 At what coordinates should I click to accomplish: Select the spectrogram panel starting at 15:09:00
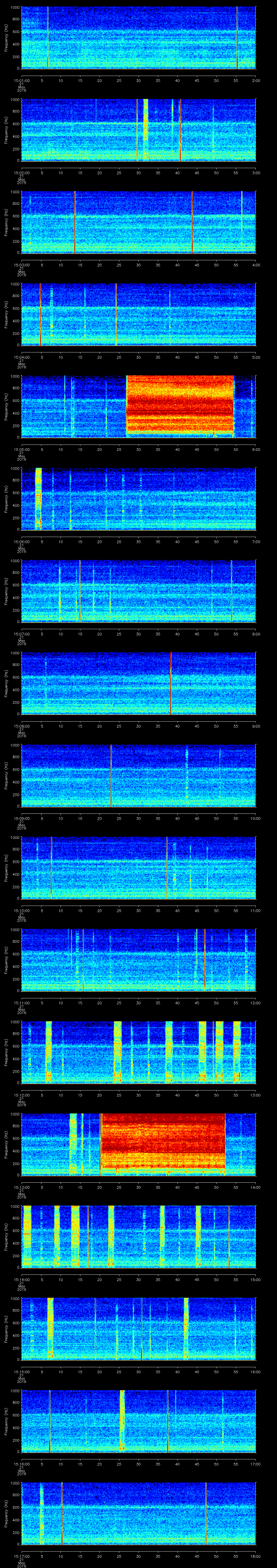[139, 775]
